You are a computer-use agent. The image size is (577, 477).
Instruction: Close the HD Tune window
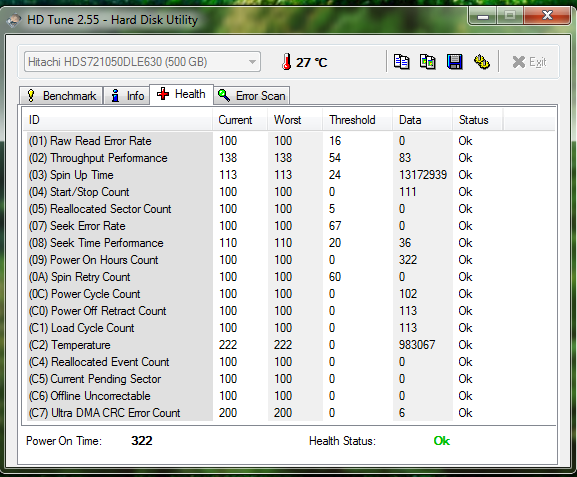pos(547,15)
